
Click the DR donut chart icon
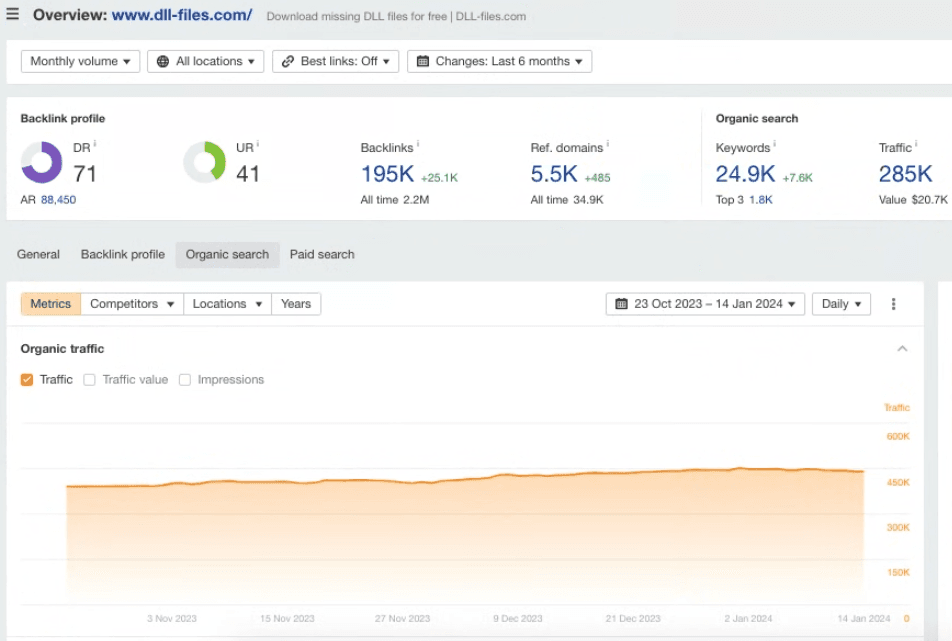pos(42,162)
